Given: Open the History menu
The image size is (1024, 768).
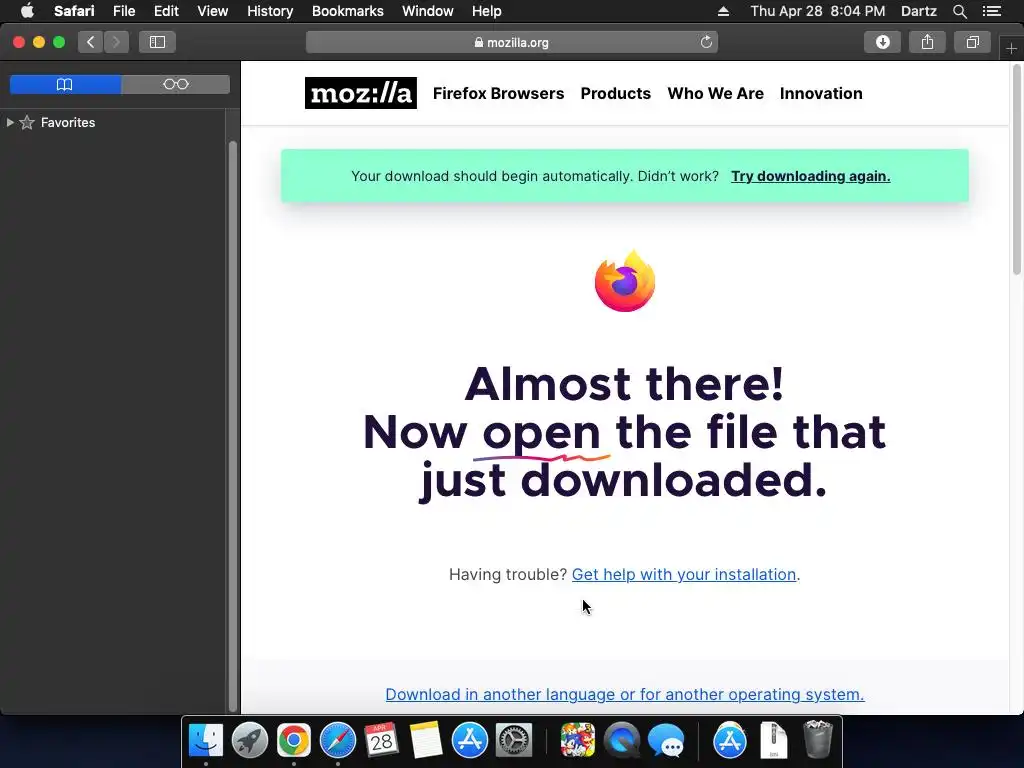Looking at the screenshot, I should click(270, 11).
